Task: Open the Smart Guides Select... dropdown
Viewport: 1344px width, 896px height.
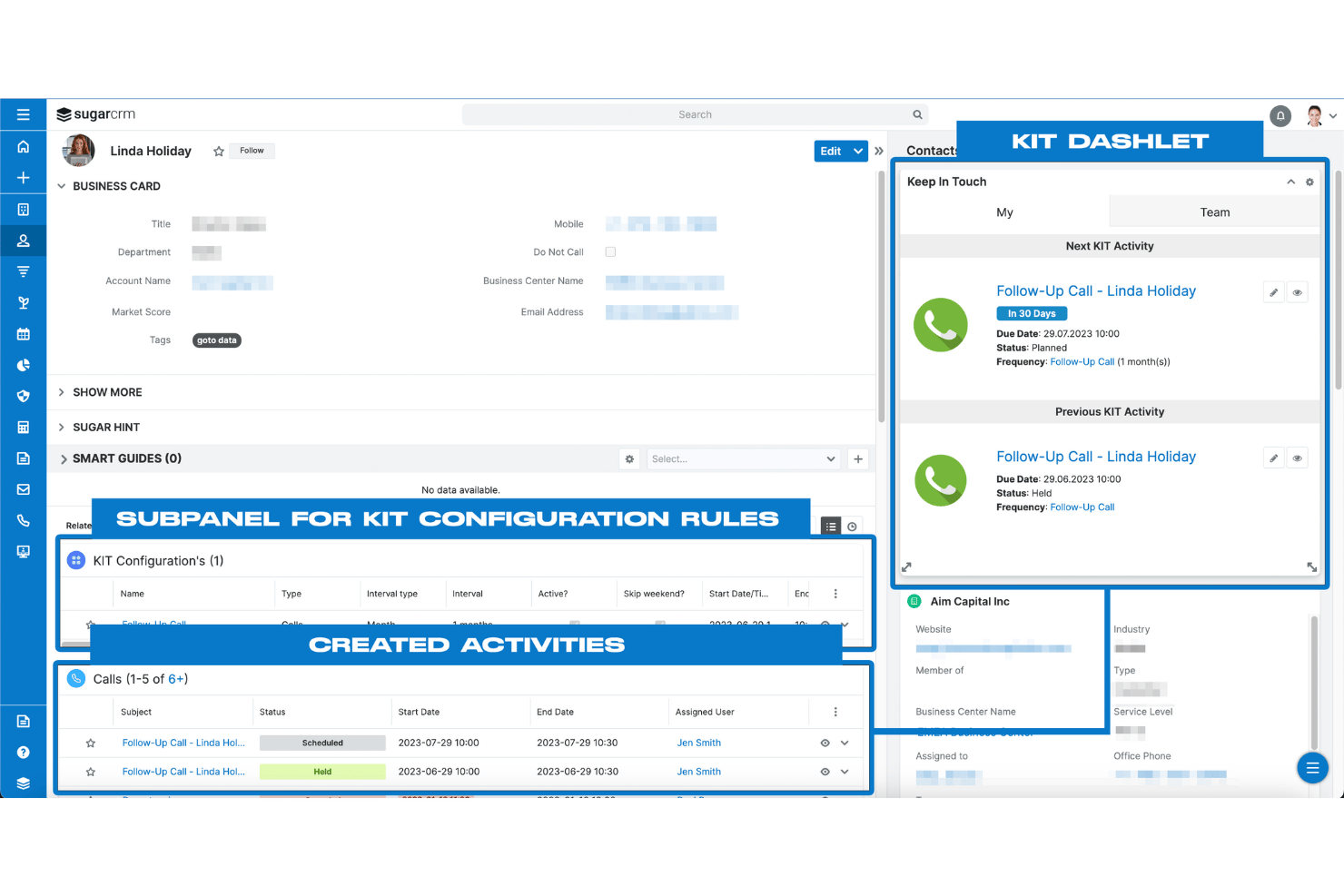Action: 744,459
